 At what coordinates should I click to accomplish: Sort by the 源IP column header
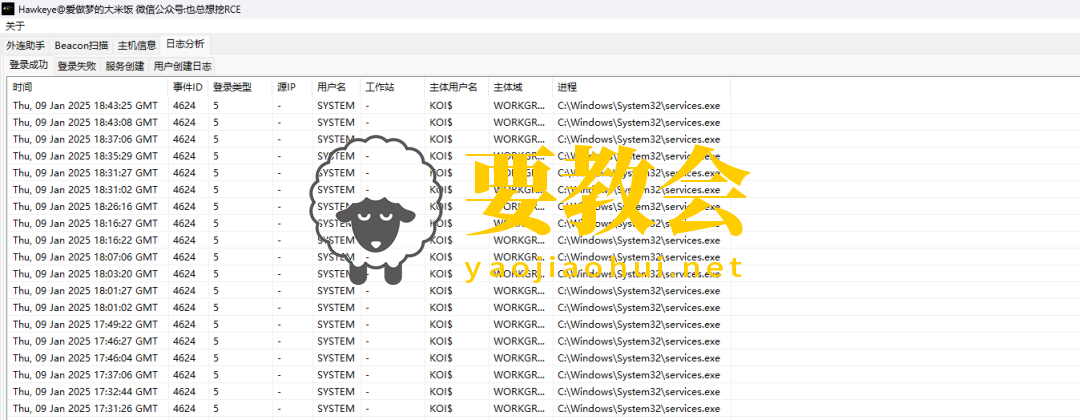click(292, 87)
